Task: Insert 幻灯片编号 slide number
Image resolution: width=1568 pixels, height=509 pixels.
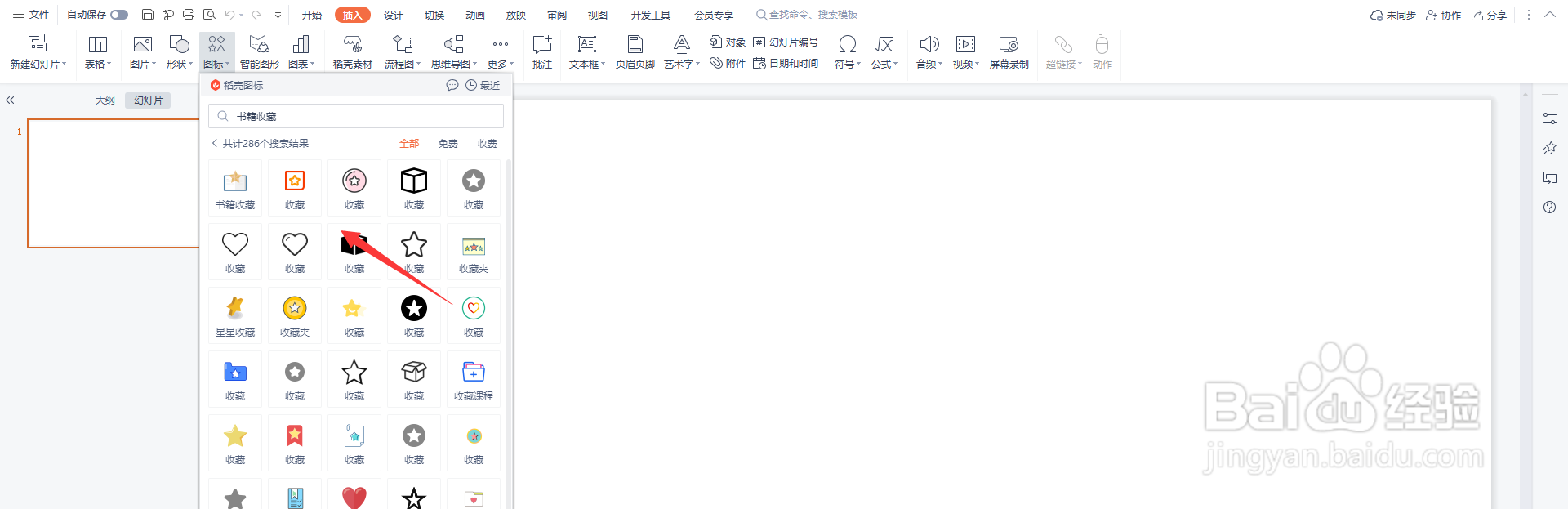Action: pyautogui.click(x=785, y=42)
